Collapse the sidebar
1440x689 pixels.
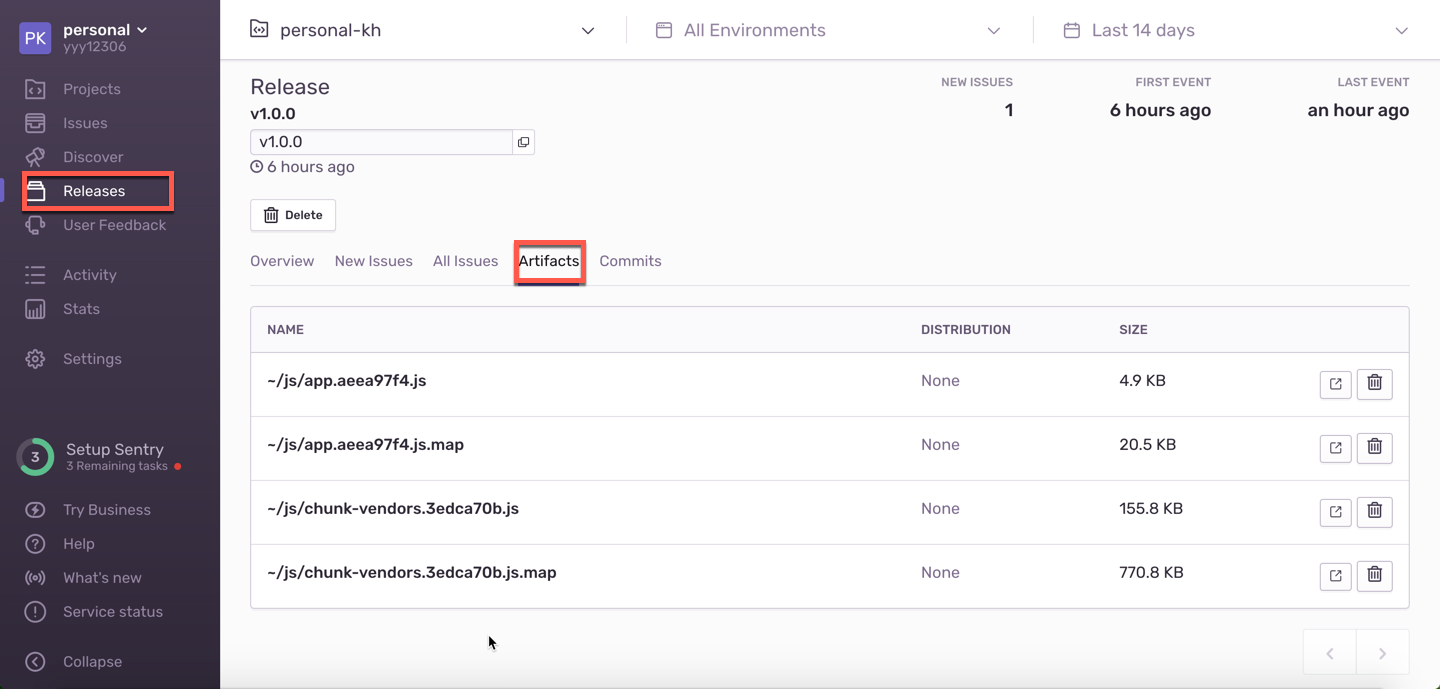click(91, 662)
